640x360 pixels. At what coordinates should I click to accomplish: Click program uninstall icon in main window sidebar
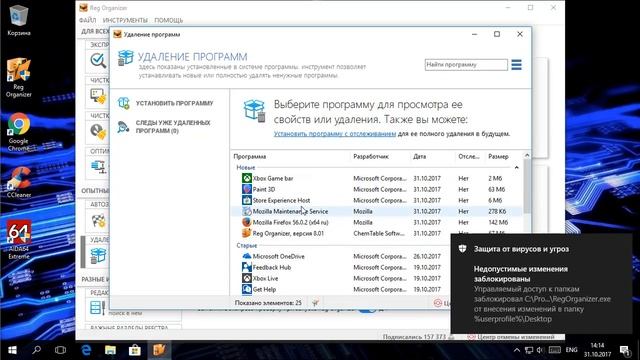click(x=98, y=256)
